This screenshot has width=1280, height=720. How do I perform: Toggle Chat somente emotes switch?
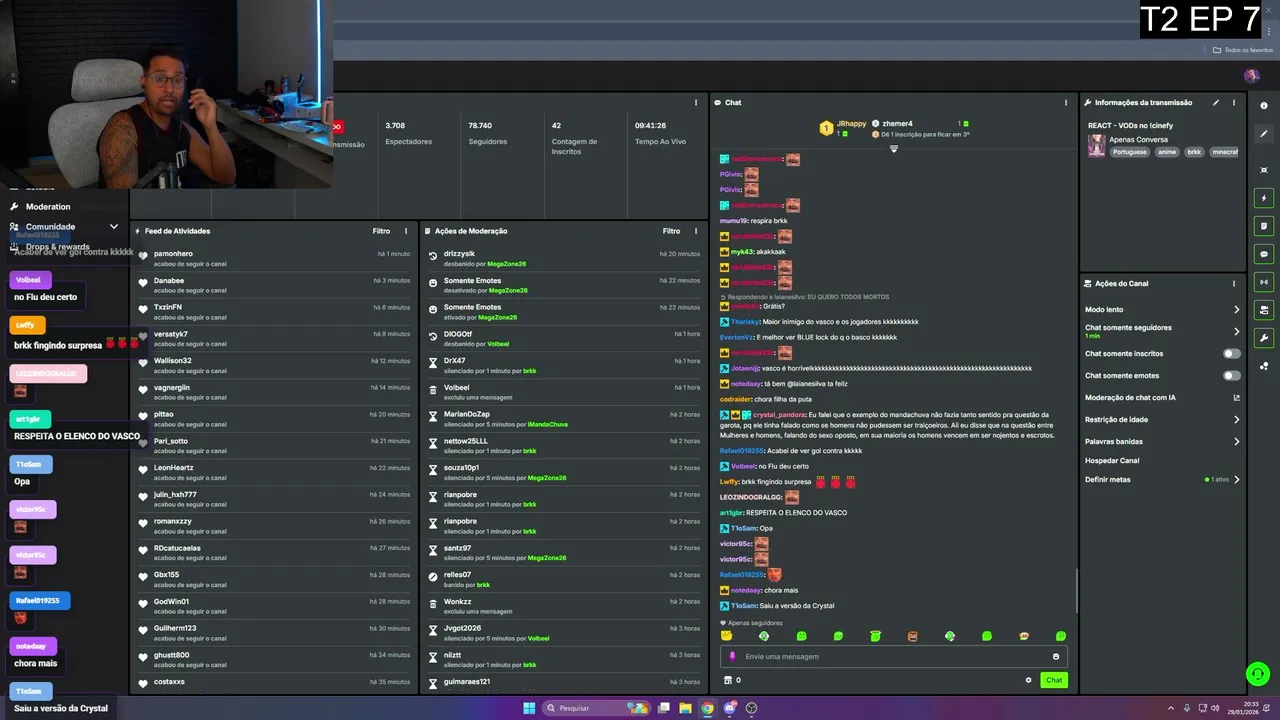[x=1232, y=375]
